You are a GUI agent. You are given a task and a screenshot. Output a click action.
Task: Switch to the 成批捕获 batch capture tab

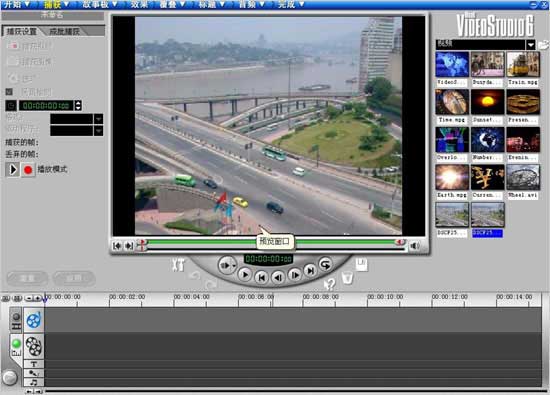(x=65, y=31)
